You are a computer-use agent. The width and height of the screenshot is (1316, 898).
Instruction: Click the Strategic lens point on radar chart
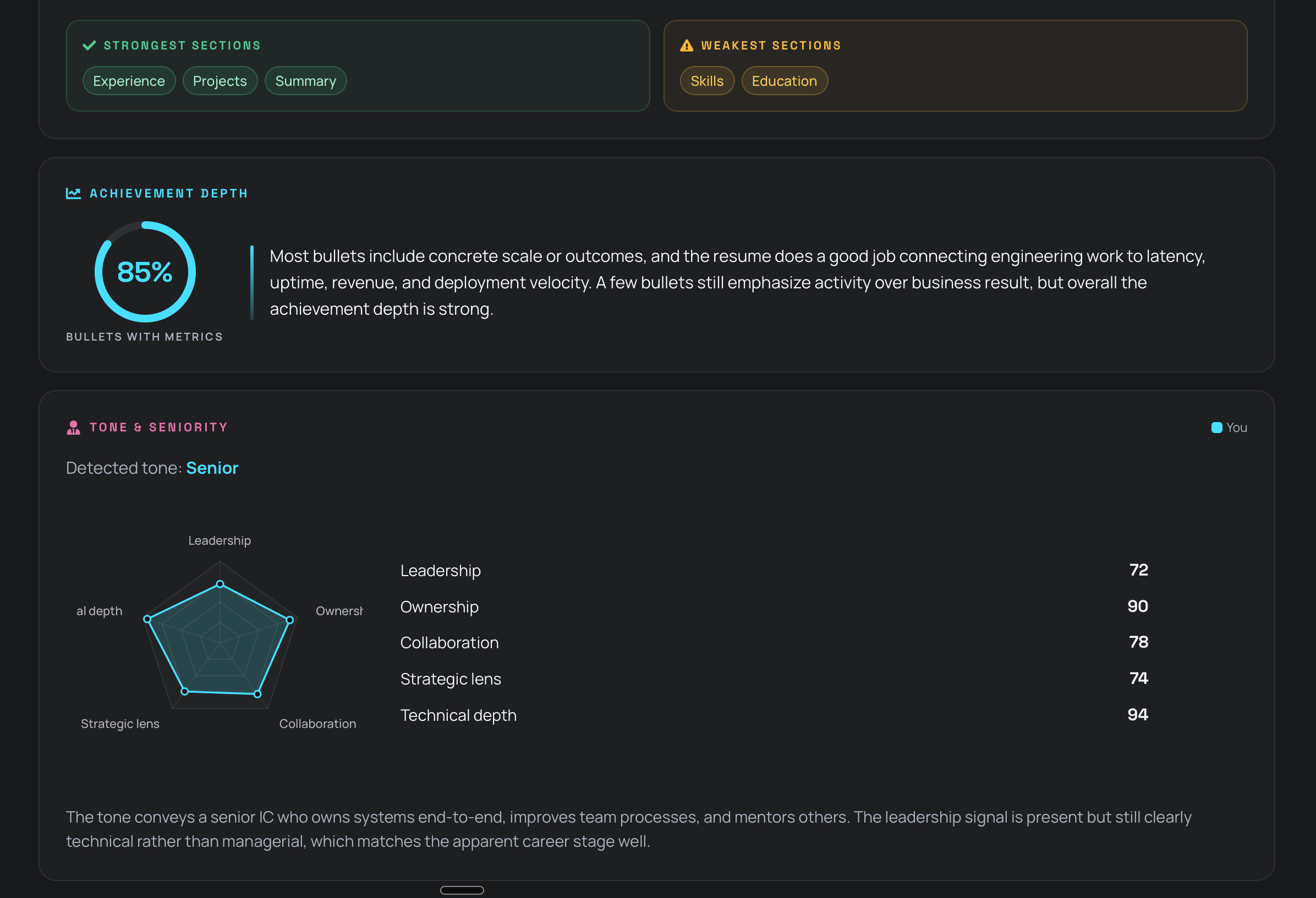pyautogui.click(x=185, y=691)
